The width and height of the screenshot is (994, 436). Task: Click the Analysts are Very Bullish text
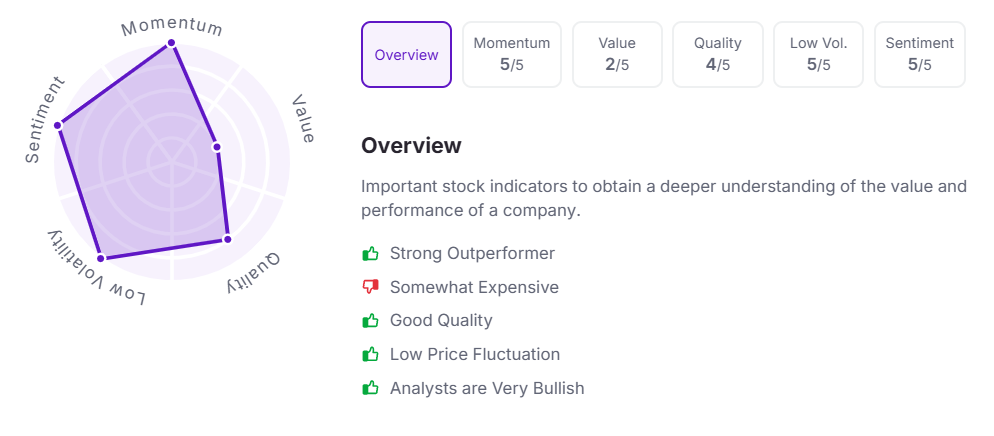[x=487, y=388]
